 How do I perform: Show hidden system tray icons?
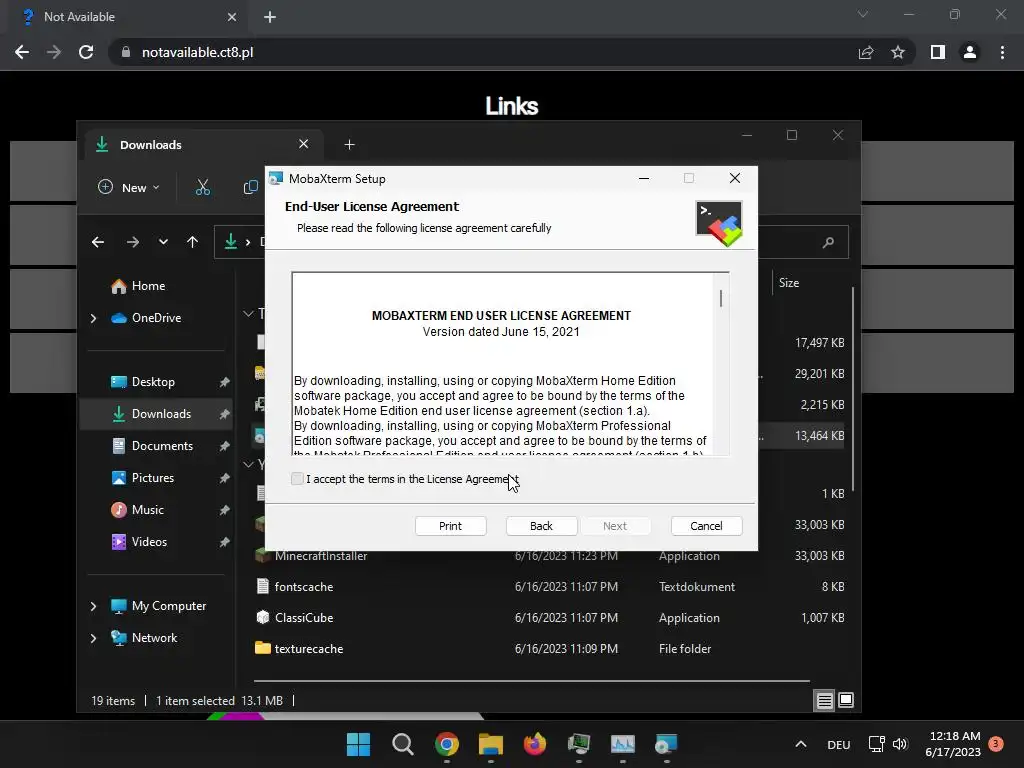pos(801,744)
